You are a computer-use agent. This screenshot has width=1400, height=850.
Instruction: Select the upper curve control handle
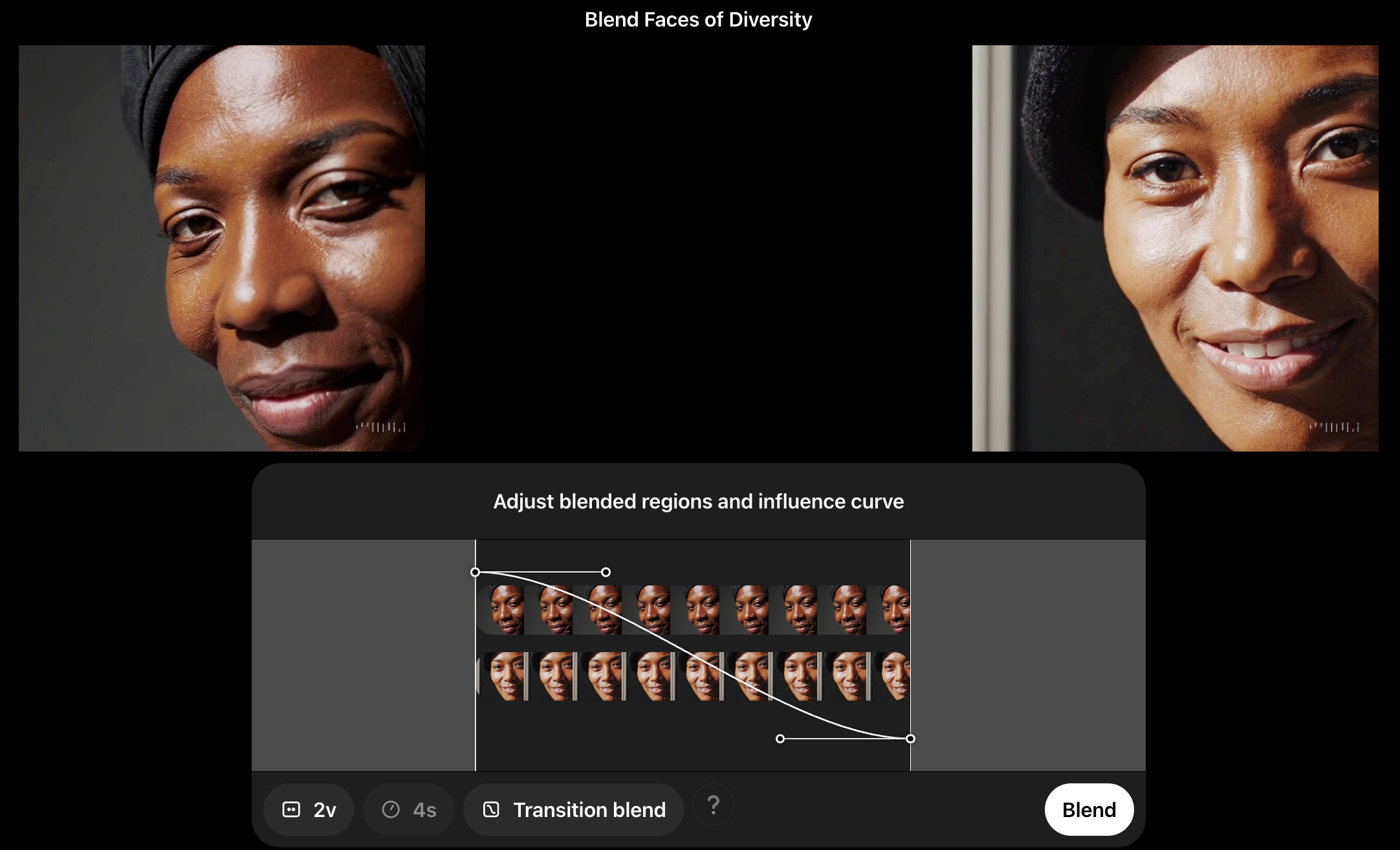pyautogui.click(x=606, y=572)
